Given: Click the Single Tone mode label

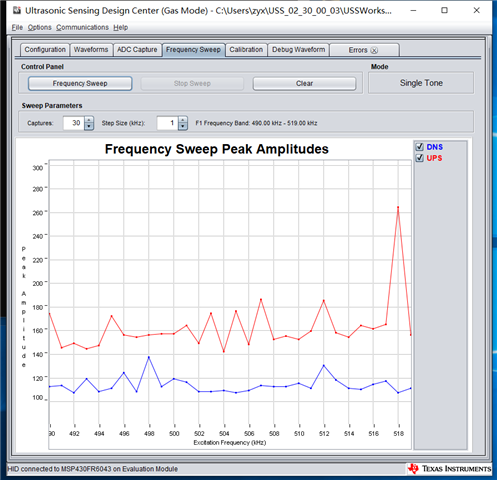Looking at the screenshot, I should 421,83.
